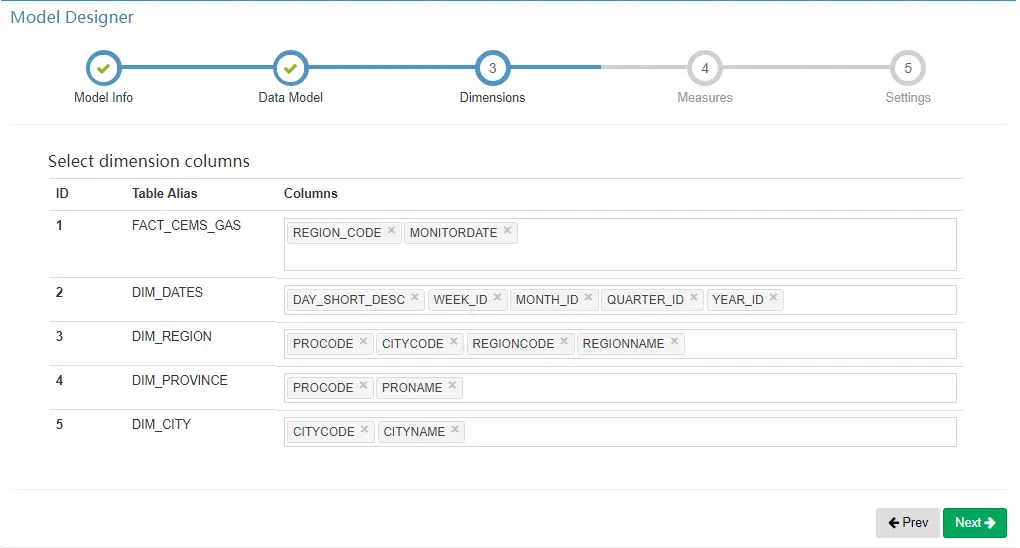
Task: Click the Settings step label
Action: (x=908, y=98)
